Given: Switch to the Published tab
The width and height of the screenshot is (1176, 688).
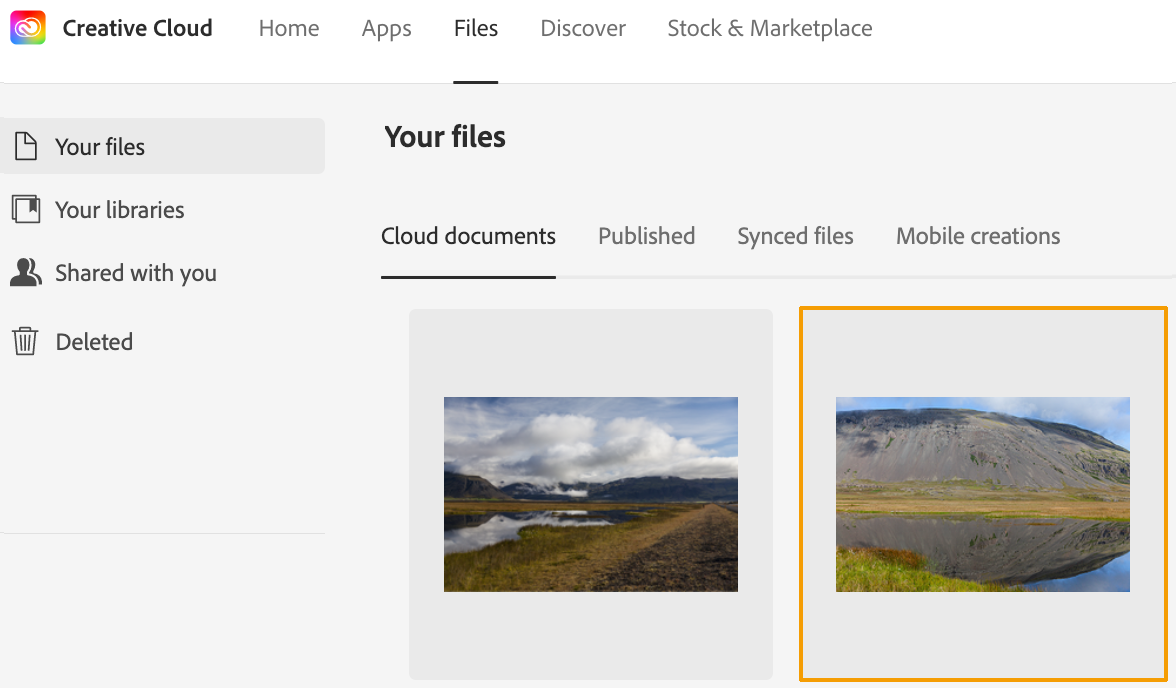Looking at the screenshot, I should [646, 236].
